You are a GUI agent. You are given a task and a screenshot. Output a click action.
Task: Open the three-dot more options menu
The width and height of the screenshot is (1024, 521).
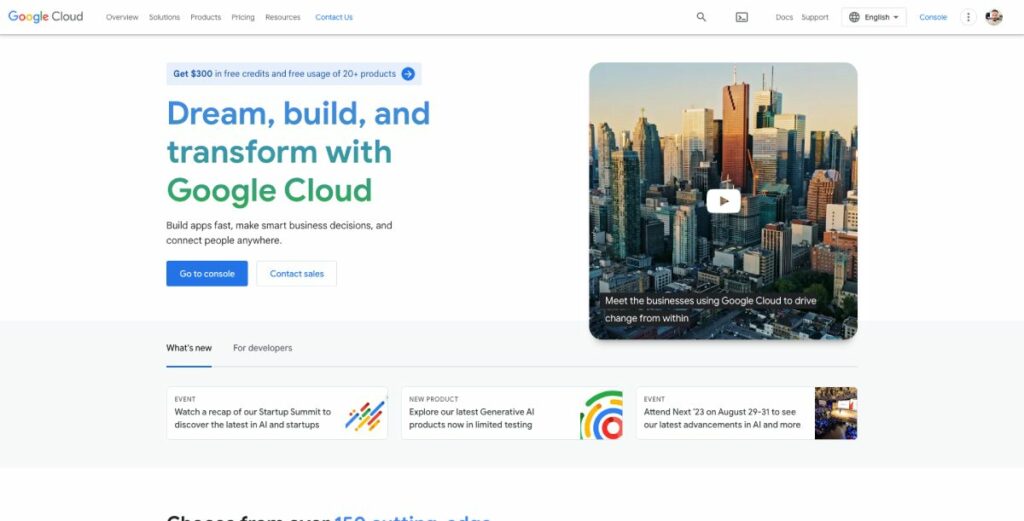968,18
